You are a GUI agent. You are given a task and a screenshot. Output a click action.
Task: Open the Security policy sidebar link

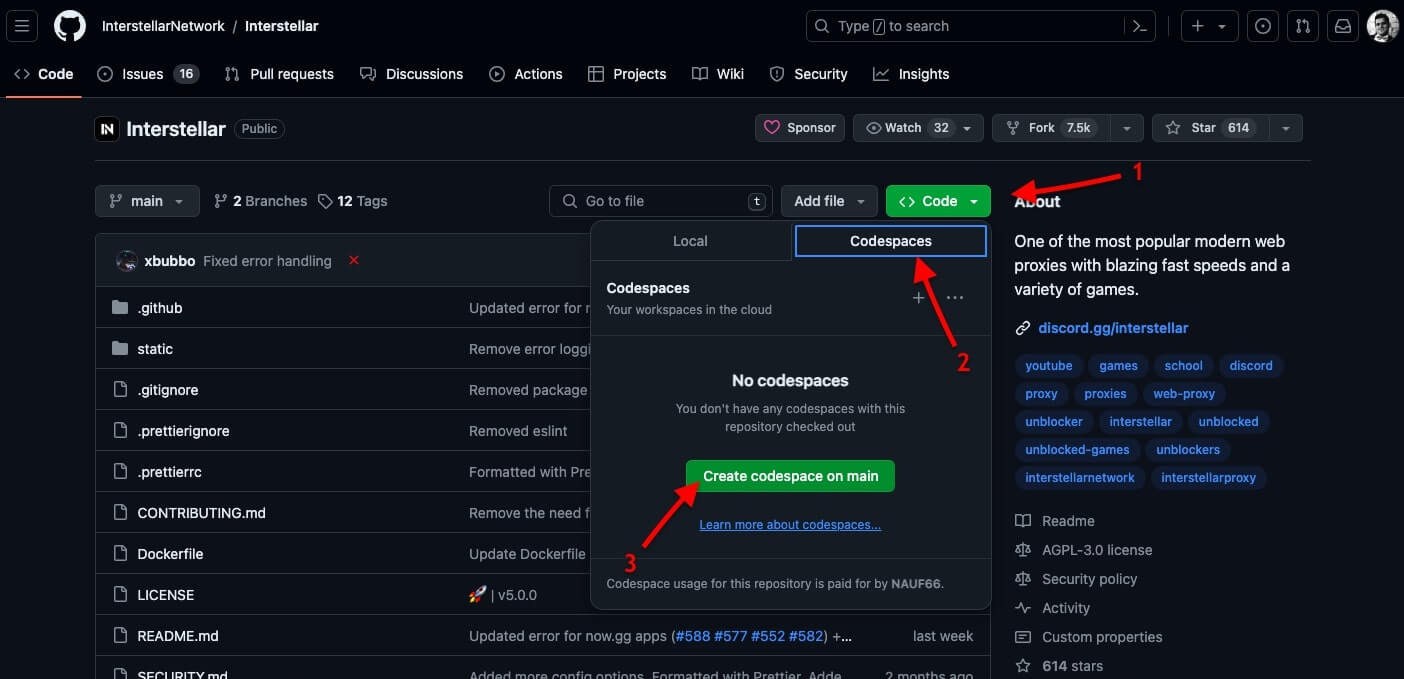pyautogui.click(x=1076, y=579)
